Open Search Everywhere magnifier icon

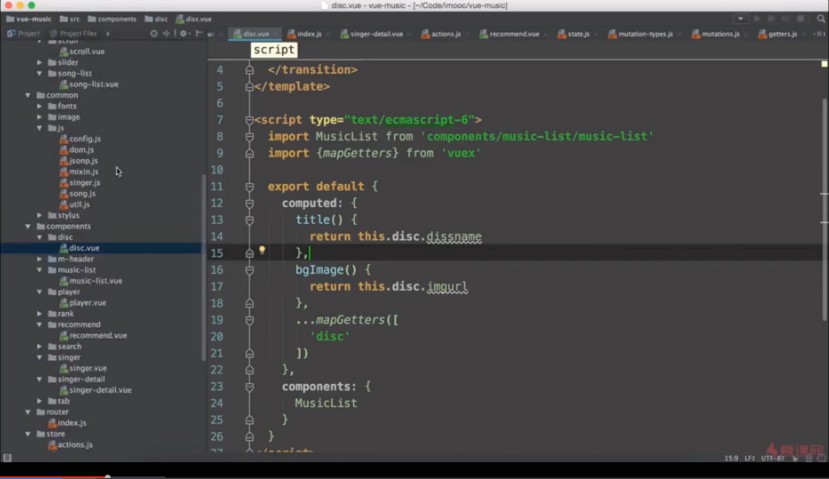click(x=821, y=19)
